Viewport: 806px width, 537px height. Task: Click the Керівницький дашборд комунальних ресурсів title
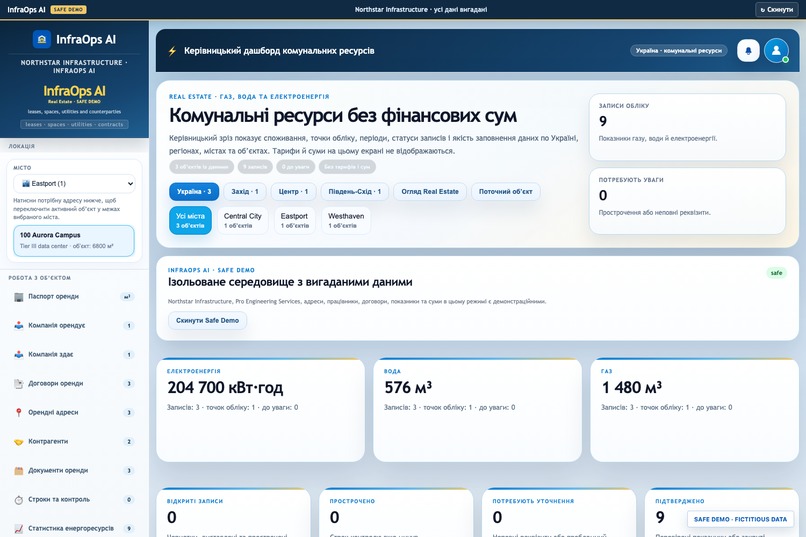[279, 51]
